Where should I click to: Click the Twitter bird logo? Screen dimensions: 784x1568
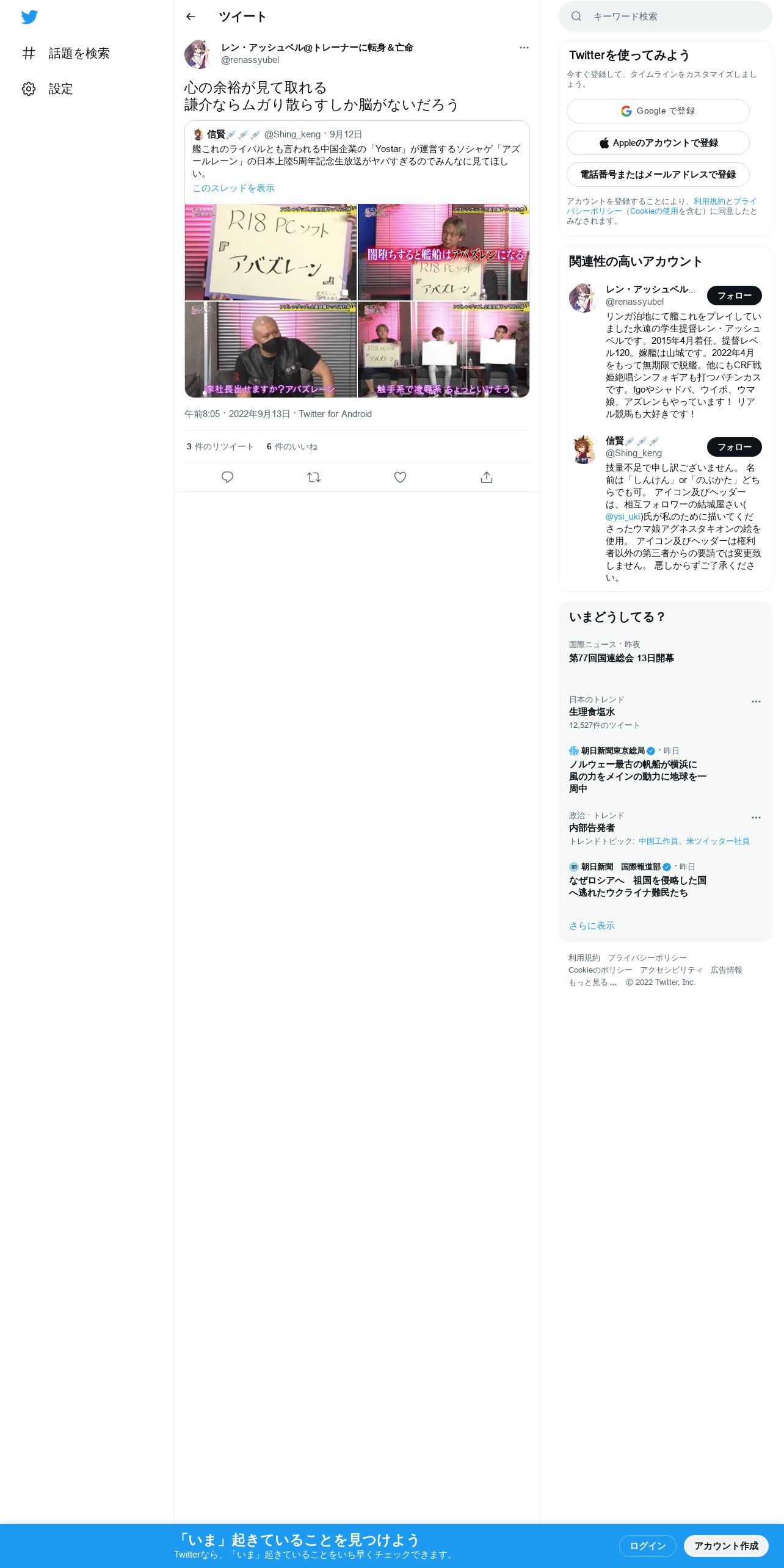point(29,17)
